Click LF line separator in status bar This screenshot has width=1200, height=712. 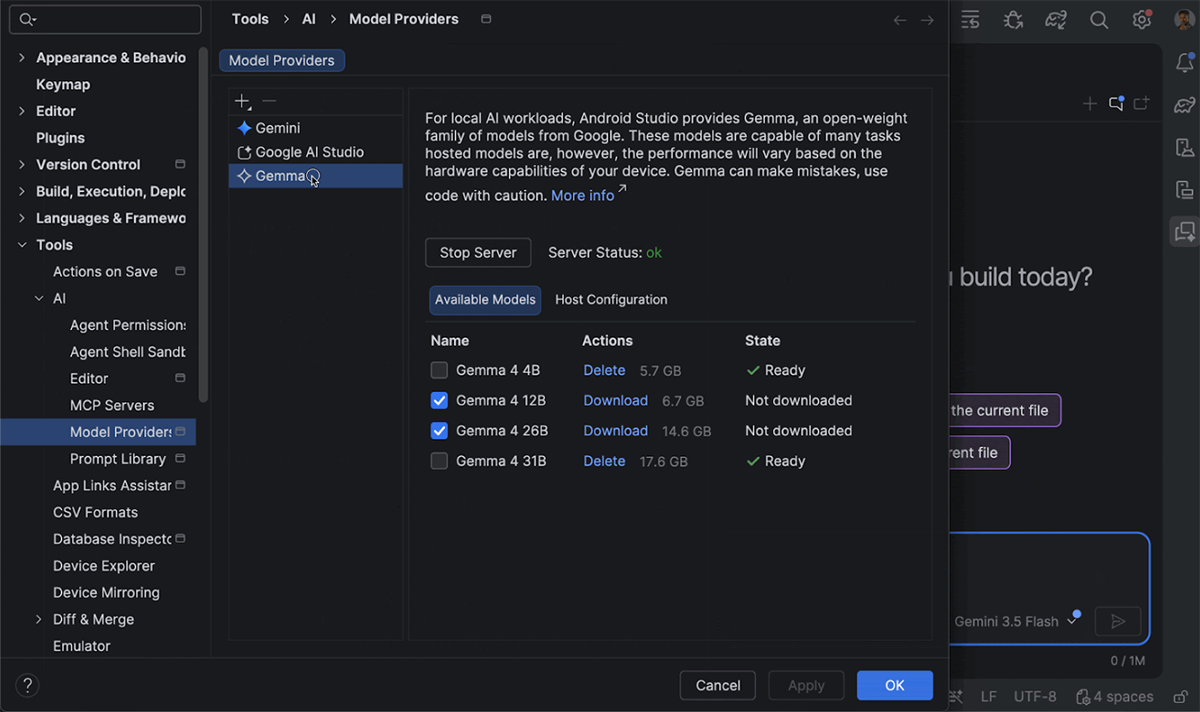[988, 696]
